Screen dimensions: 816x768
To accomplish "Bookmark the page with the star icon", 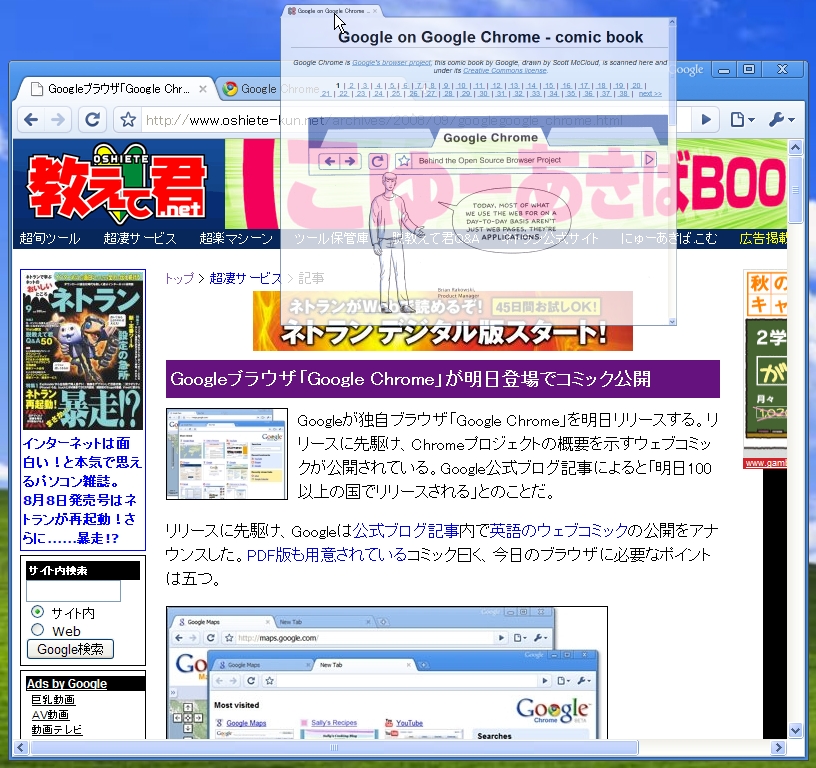I will coord(128,120).
